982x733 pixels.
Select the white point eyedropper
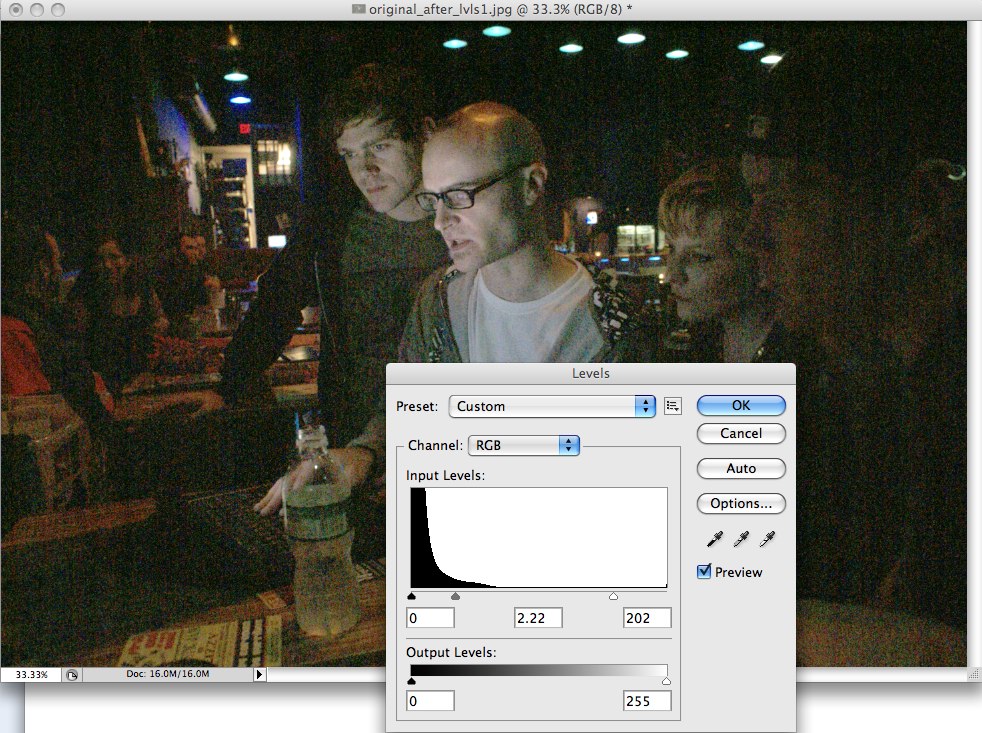coord(767,539)
